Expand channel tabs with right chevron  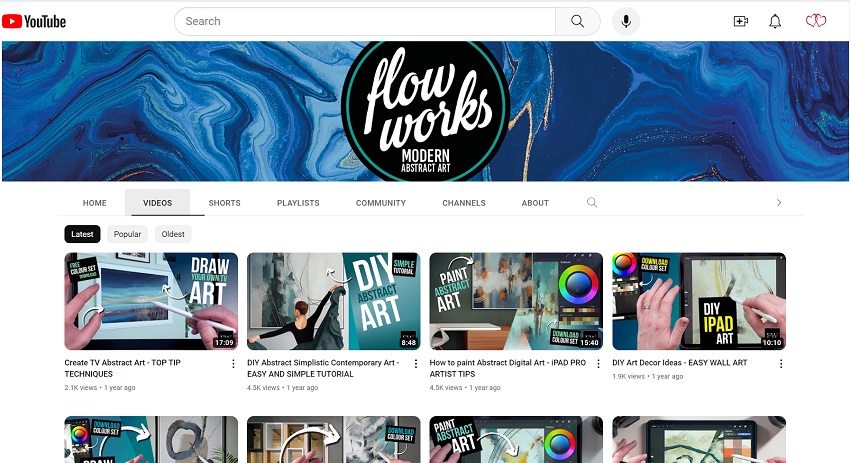coord(779,202)
